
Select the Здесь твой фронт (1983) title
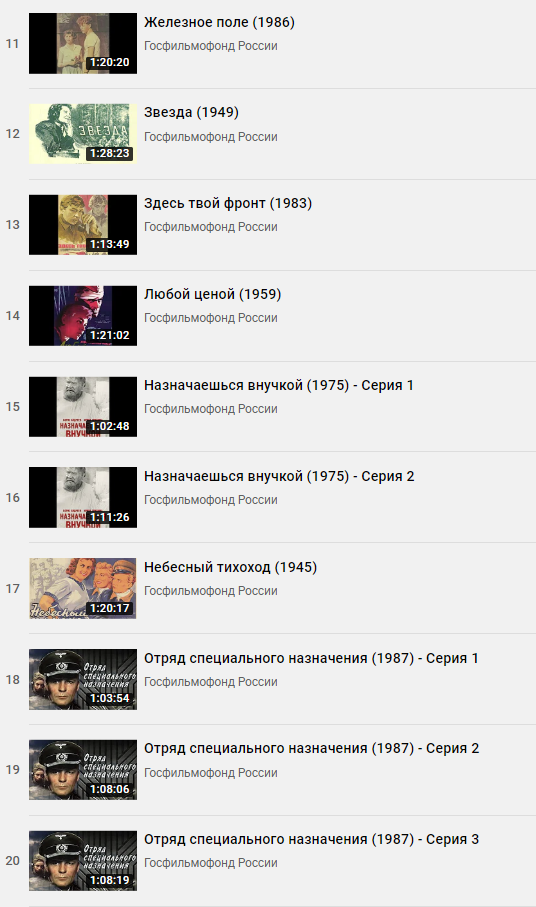click(228, 203)
